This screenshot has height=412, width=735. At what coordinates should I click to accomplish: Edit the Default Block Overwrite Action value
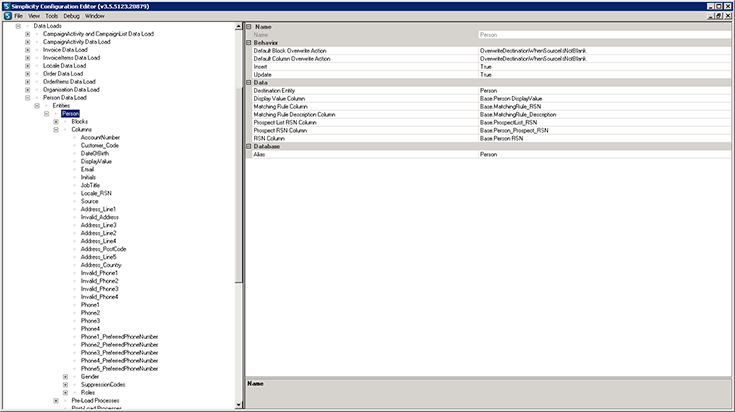pyautogui.click(x=604, y=51)
